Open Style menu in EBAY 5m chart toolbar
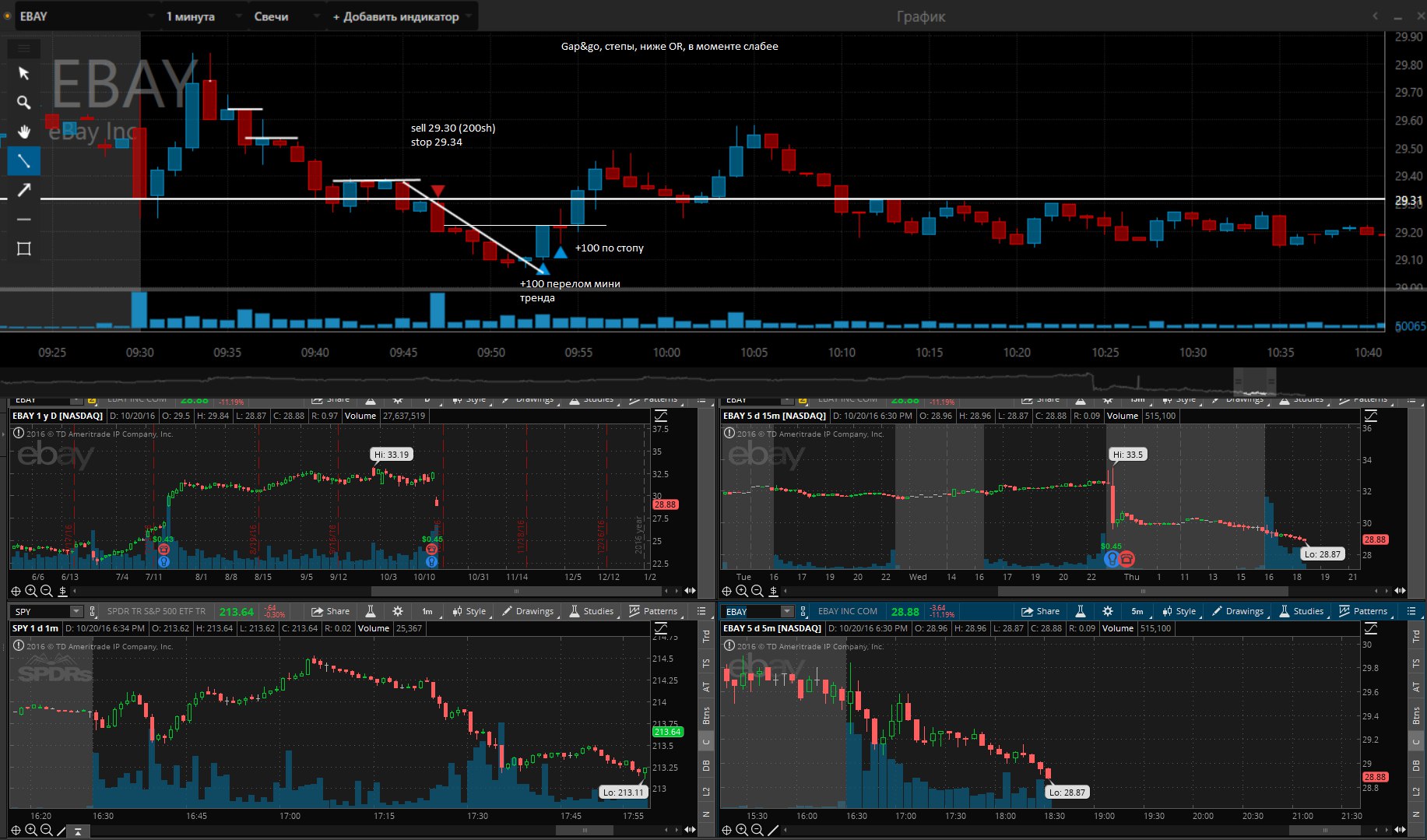The height and width of the screenshot is (840, 1427). click(x=1179, y=611)
